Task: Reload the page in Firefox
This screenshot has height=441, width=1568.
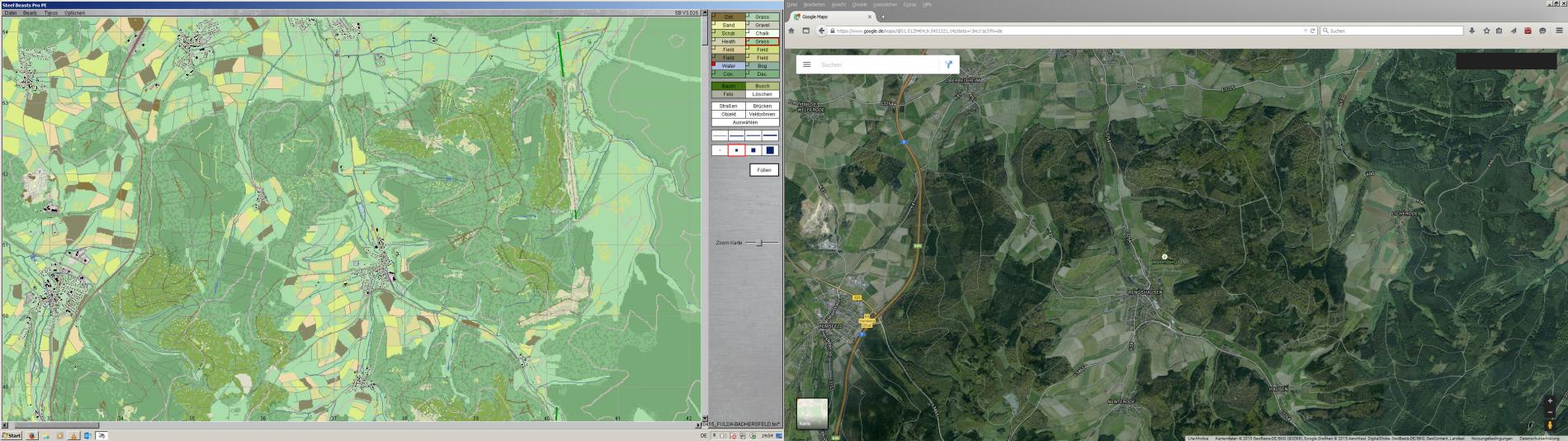Action: point(1312,31)
